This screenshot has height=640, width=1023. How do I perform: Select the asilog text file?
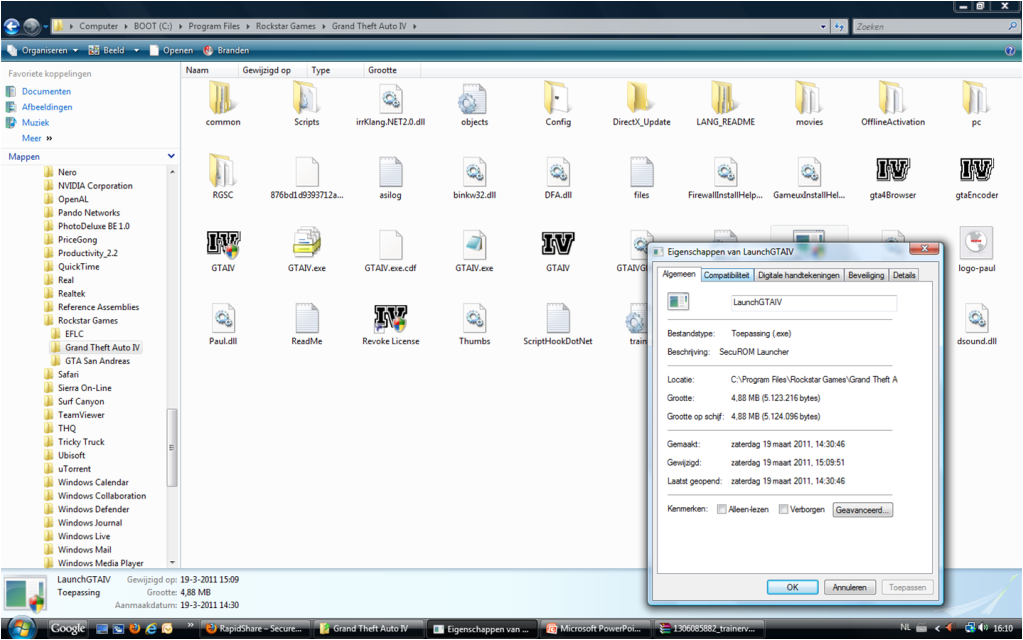(x=390, y=177)
